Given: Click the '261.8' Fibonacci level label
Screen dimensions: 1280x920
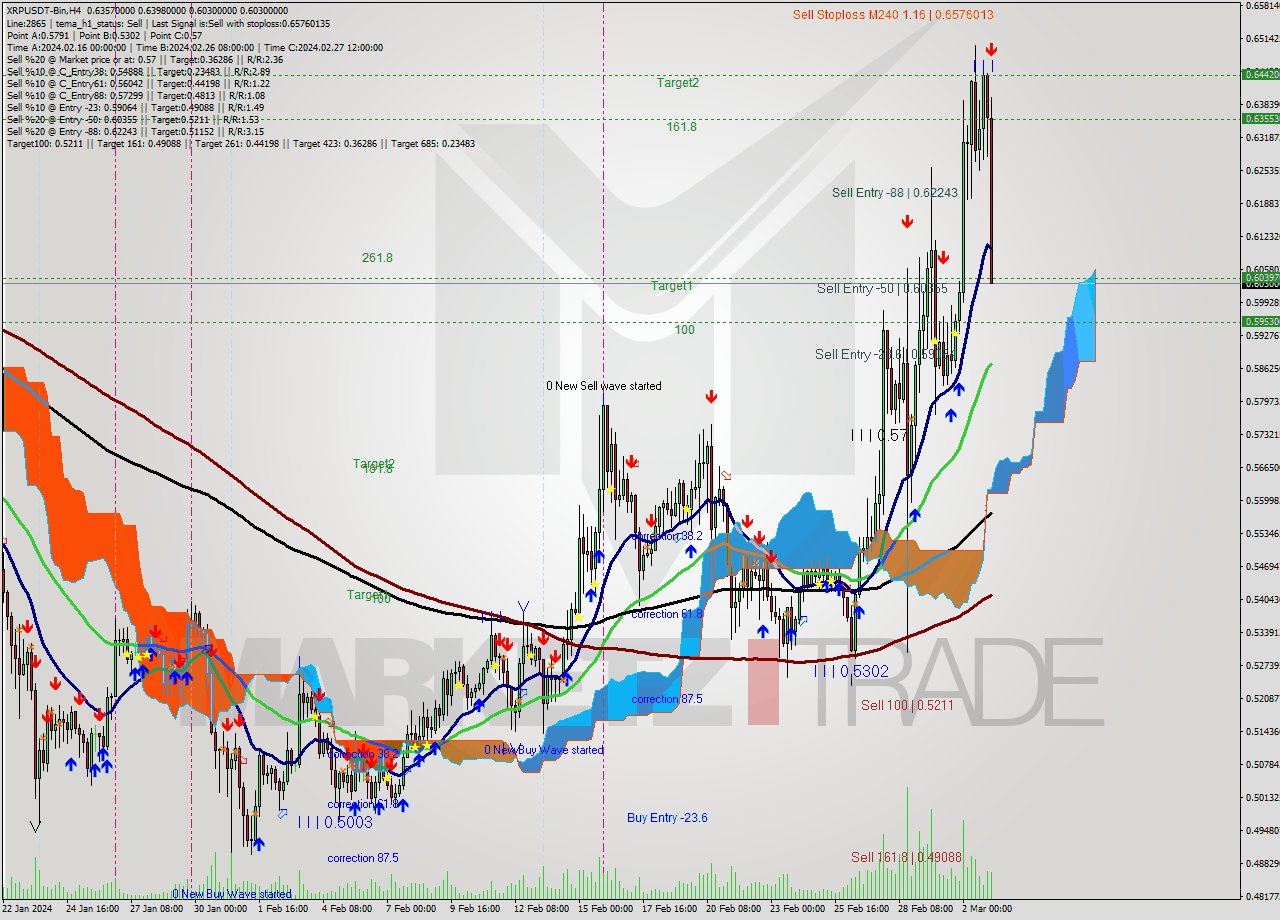Looking at the screenshot, I should pos(377,258).
